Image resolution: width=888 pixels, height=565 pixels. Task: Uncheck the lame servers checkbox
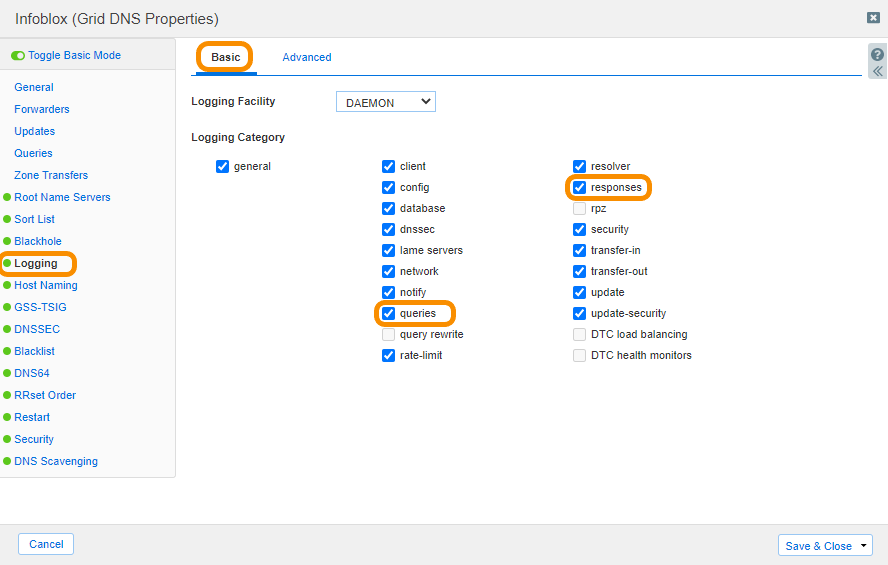(388, 250)
